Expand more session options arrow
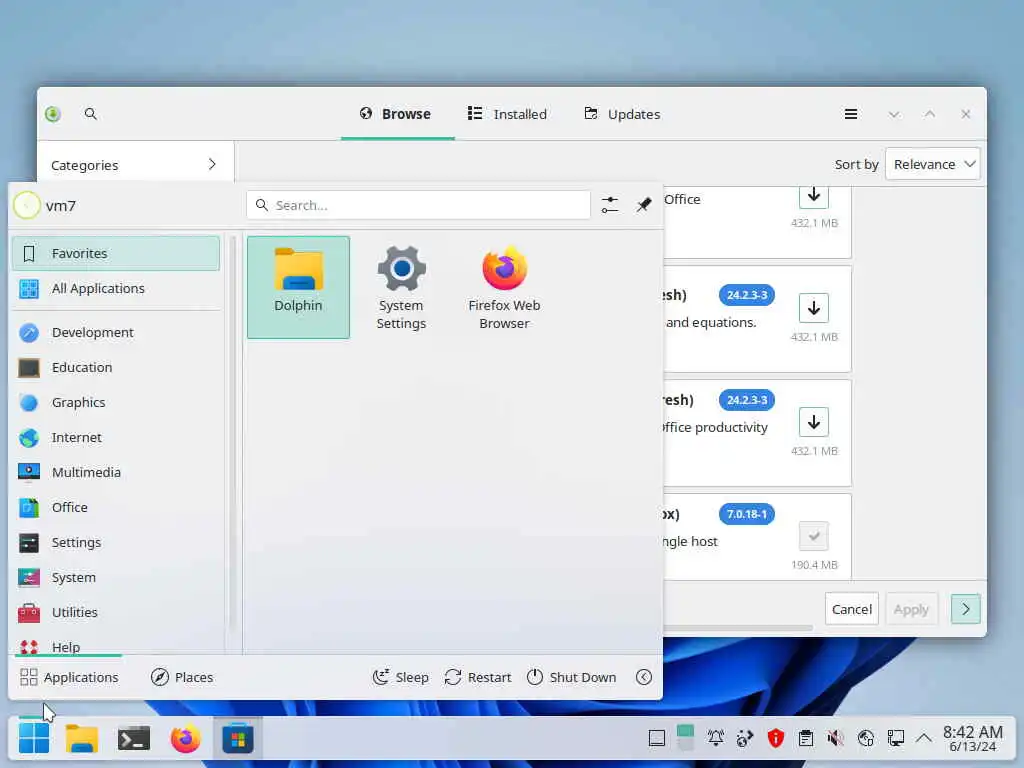This screenshot has width=1024, height=768. click(x=644, y=677)
